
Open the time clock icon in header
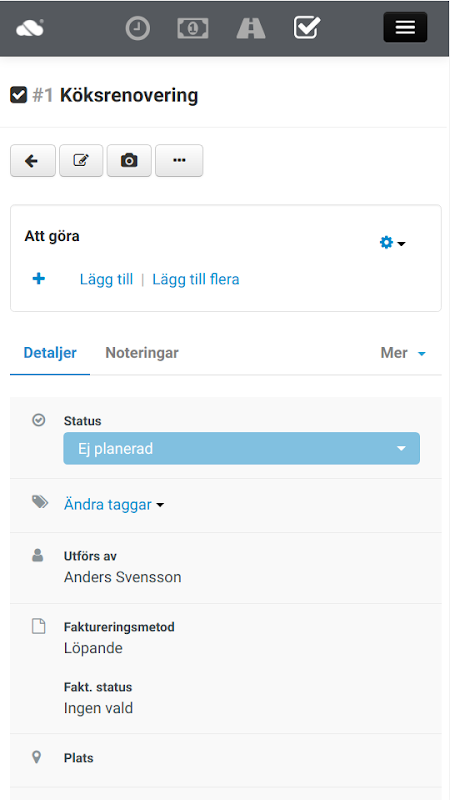pos(138,28)
